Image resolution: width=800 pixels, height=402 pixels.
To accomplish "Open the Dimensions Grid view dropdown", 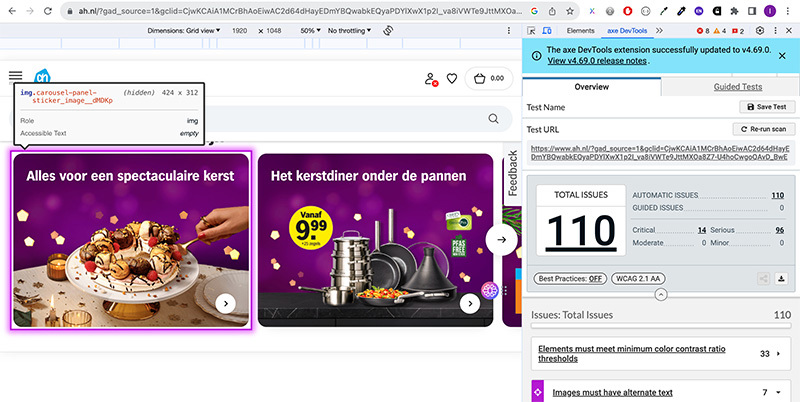I will (x=185, y=31).
